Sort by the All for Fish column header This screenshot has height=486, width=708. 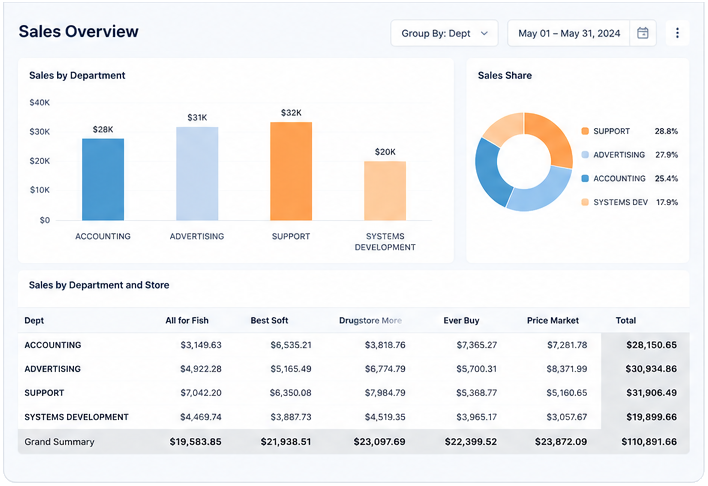pyautogui.click(x=187, y=320)
